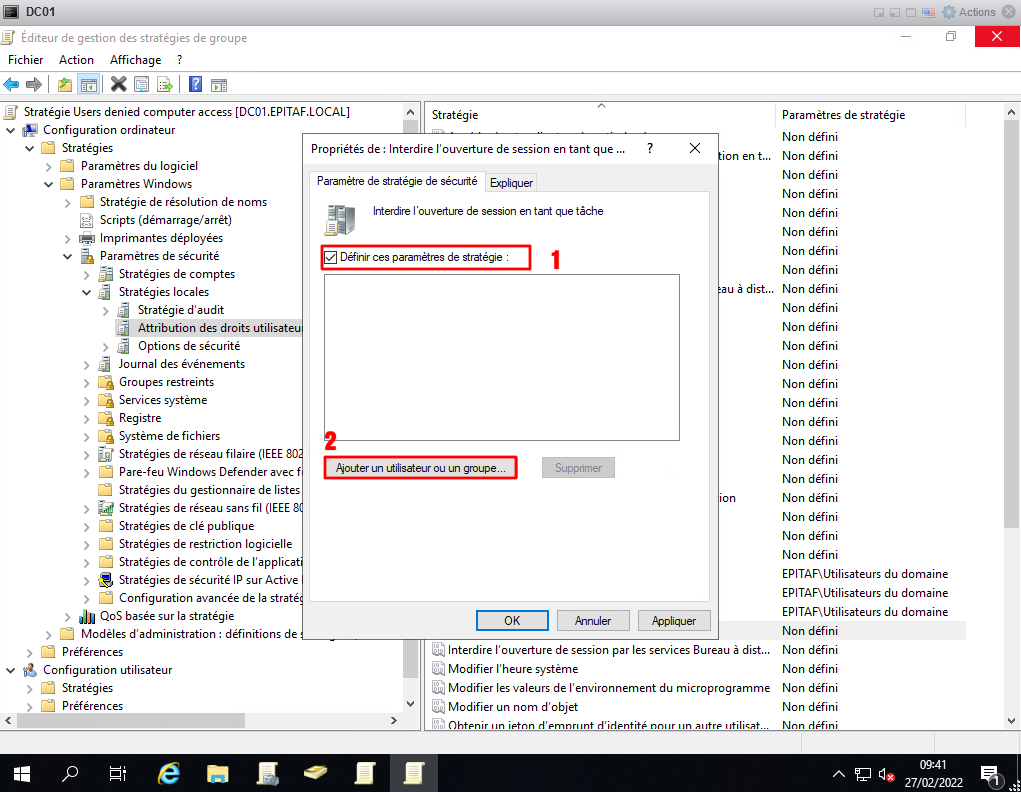The height and width of the screenshot is (792, 1021).
Task: Open the Action menu
Action: tap(76, 60)
